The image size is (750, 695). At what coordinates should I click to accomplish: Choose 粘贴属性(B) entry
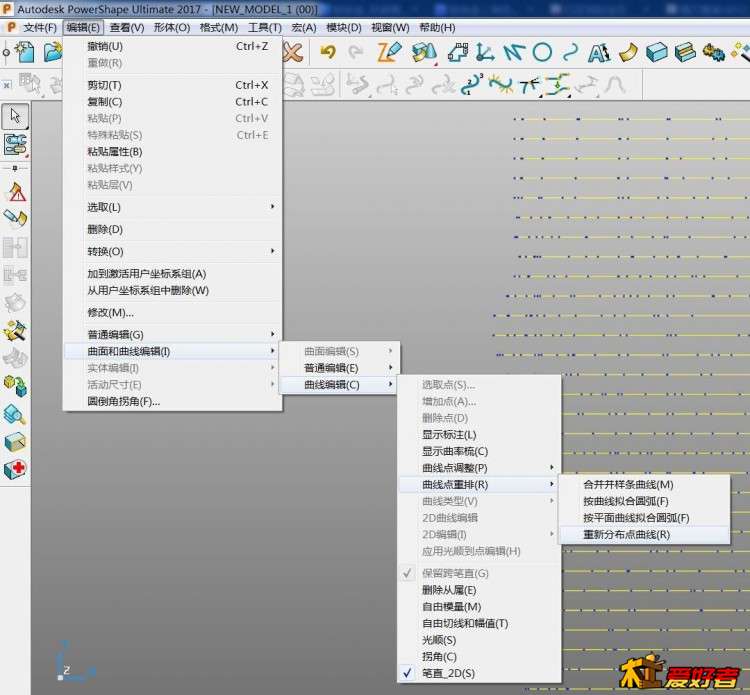[172, 152]
